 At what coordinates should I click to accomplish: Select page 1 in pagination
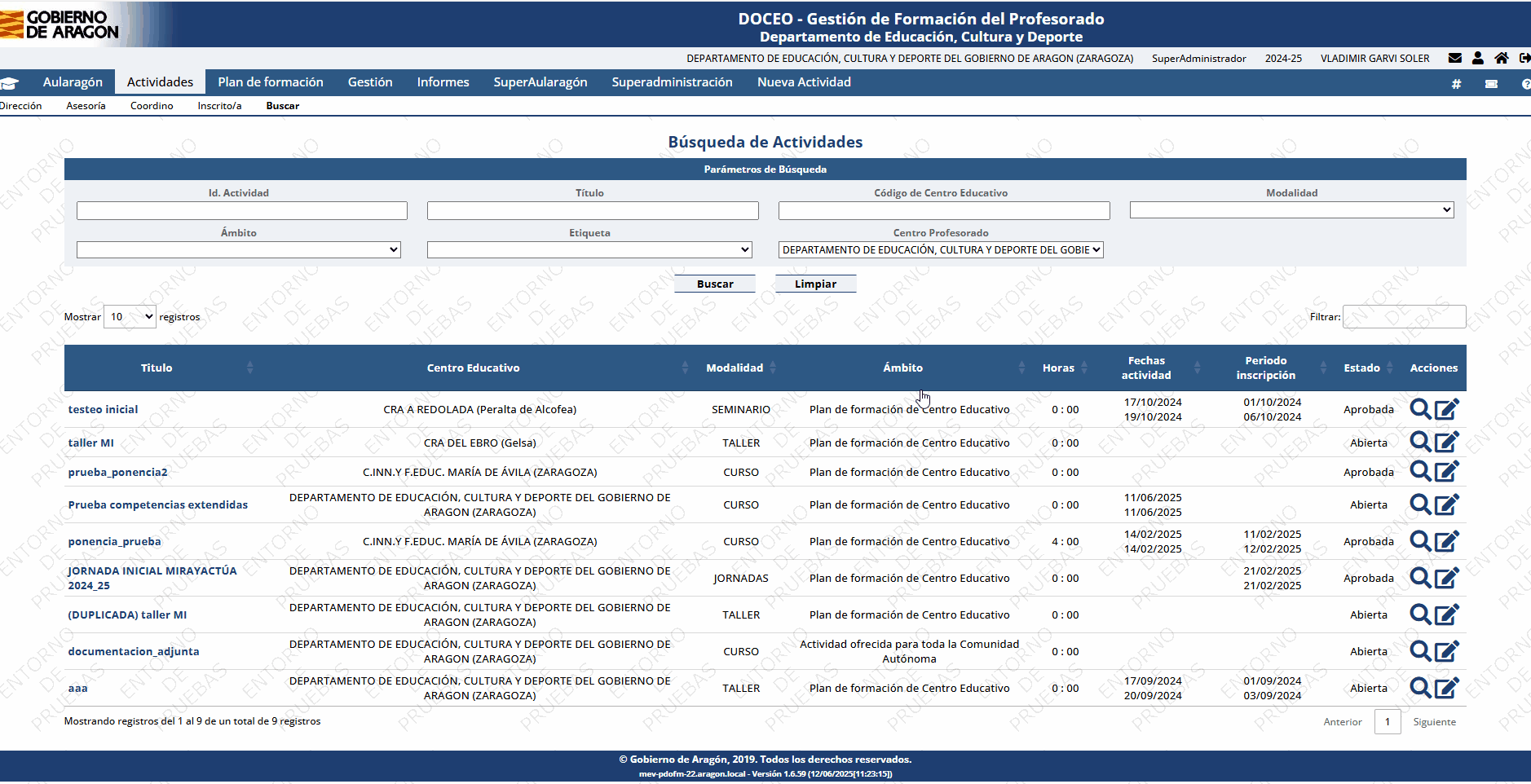point(1388,722)
